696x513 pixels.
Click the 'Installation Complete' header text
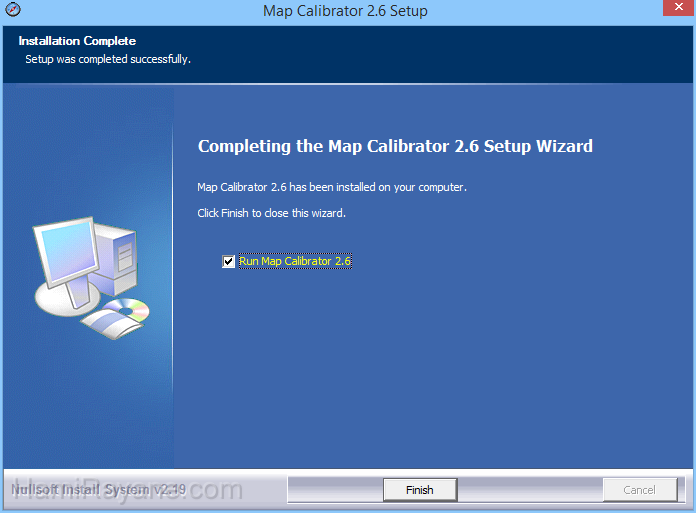pyautogui.click(x=77, y=41)
